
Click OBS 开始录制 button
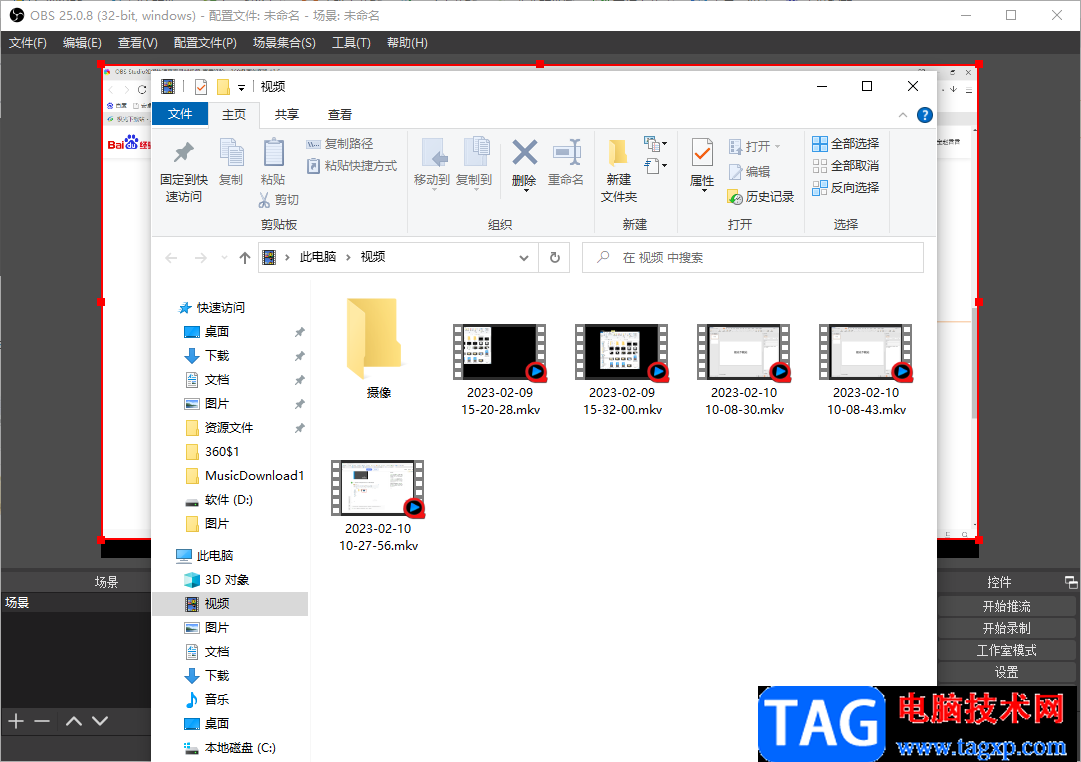point(1007,628)
